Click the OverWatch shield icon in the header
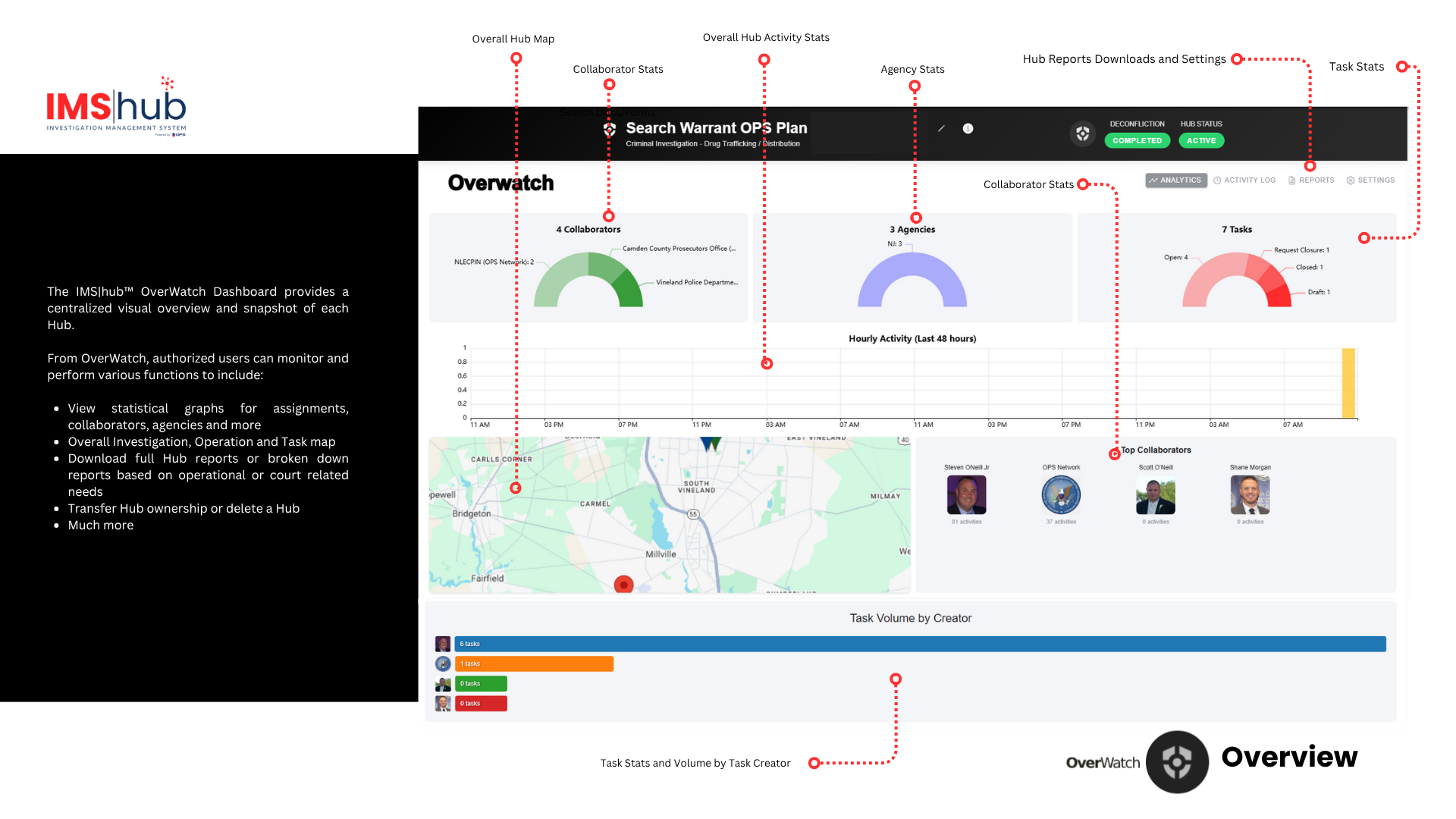 (x=1082, y=133)
